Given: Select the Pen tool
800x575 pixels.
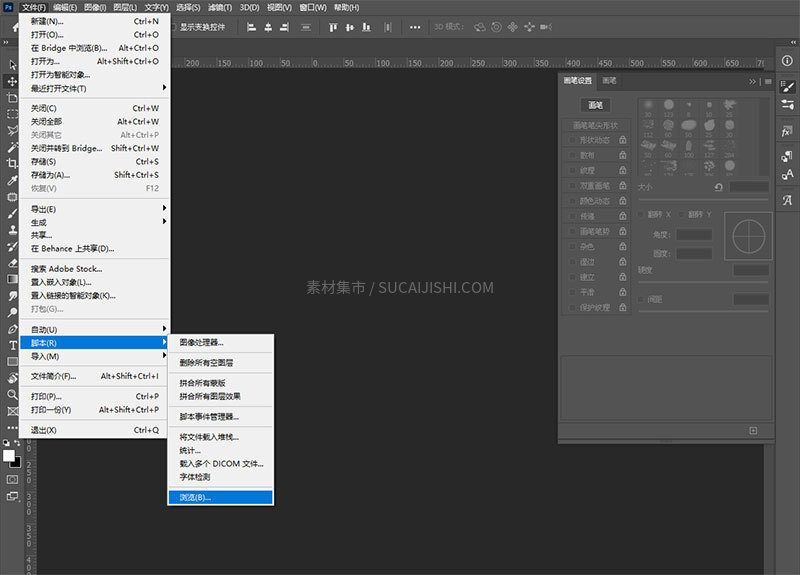Looking at the screenshot, I should (13, 328).
